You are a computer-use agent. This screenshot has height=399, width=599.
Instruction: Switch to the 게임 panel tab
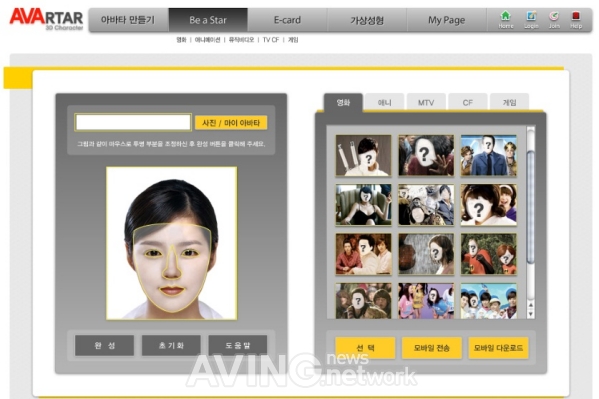[509, 102]
